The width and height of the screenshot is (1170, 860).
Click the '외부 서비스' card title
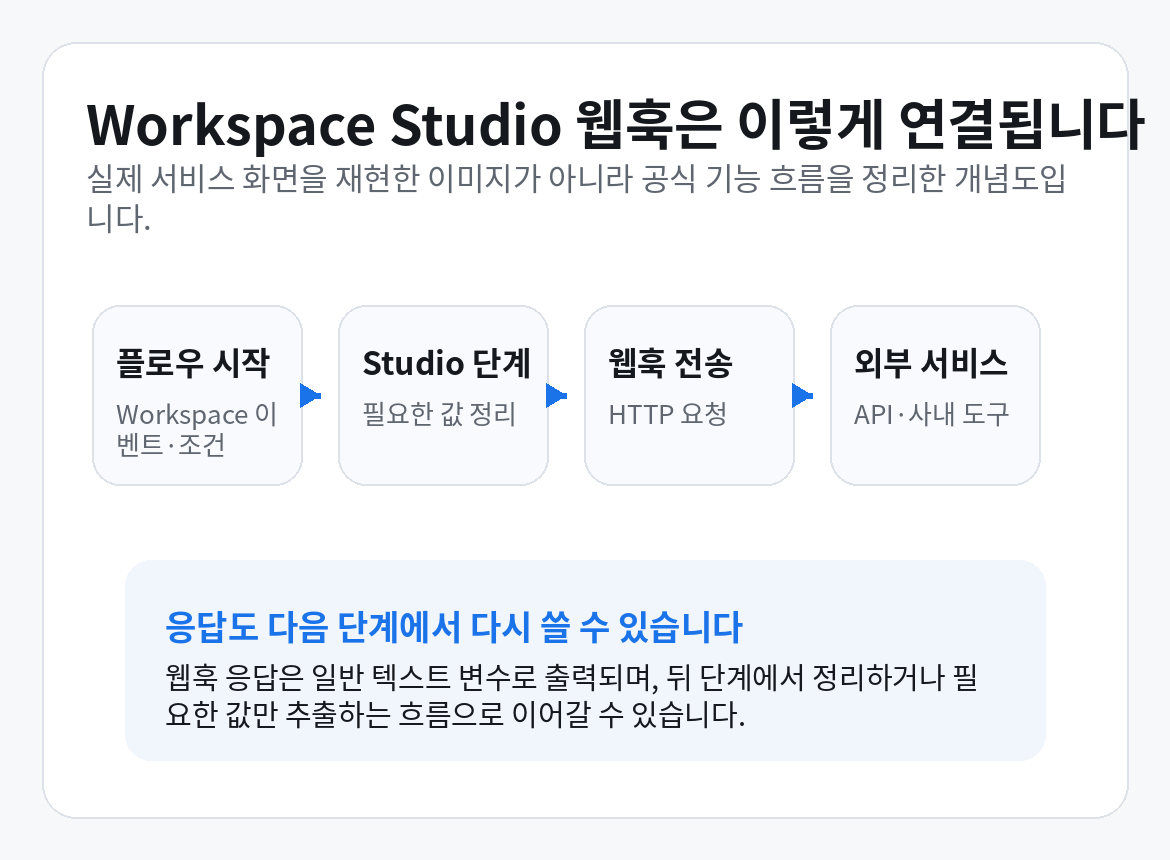point(930,363)
